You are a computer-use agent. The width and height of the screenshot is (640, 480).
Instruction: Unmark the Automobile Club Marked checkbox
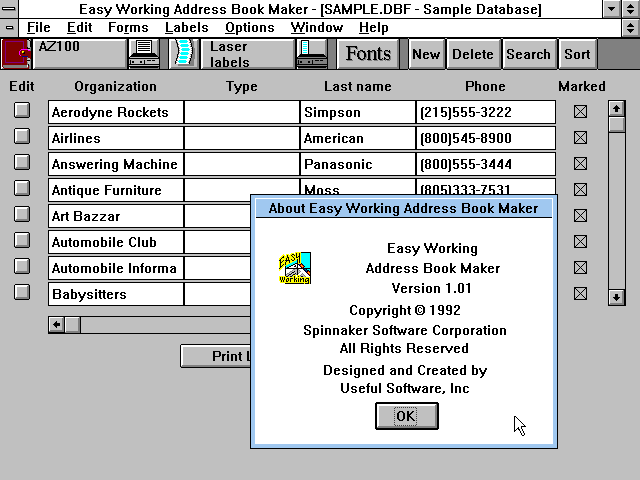[580, 242]
